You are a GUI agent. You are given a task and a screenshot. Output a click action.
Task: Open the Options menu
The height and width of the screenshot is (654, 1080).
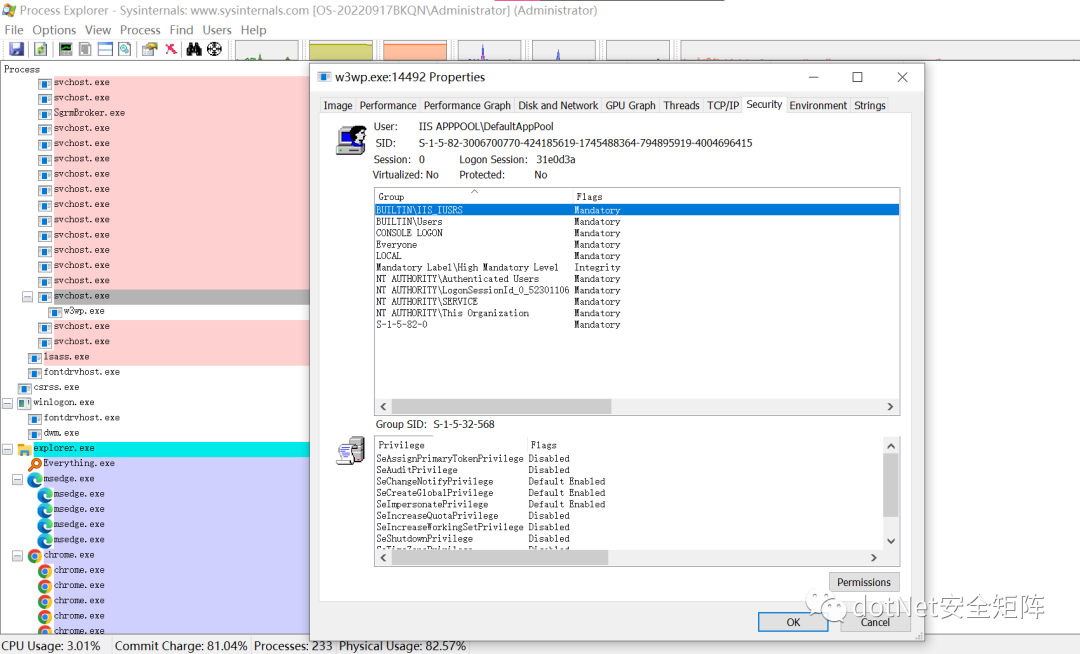click(x=54, y=30)
